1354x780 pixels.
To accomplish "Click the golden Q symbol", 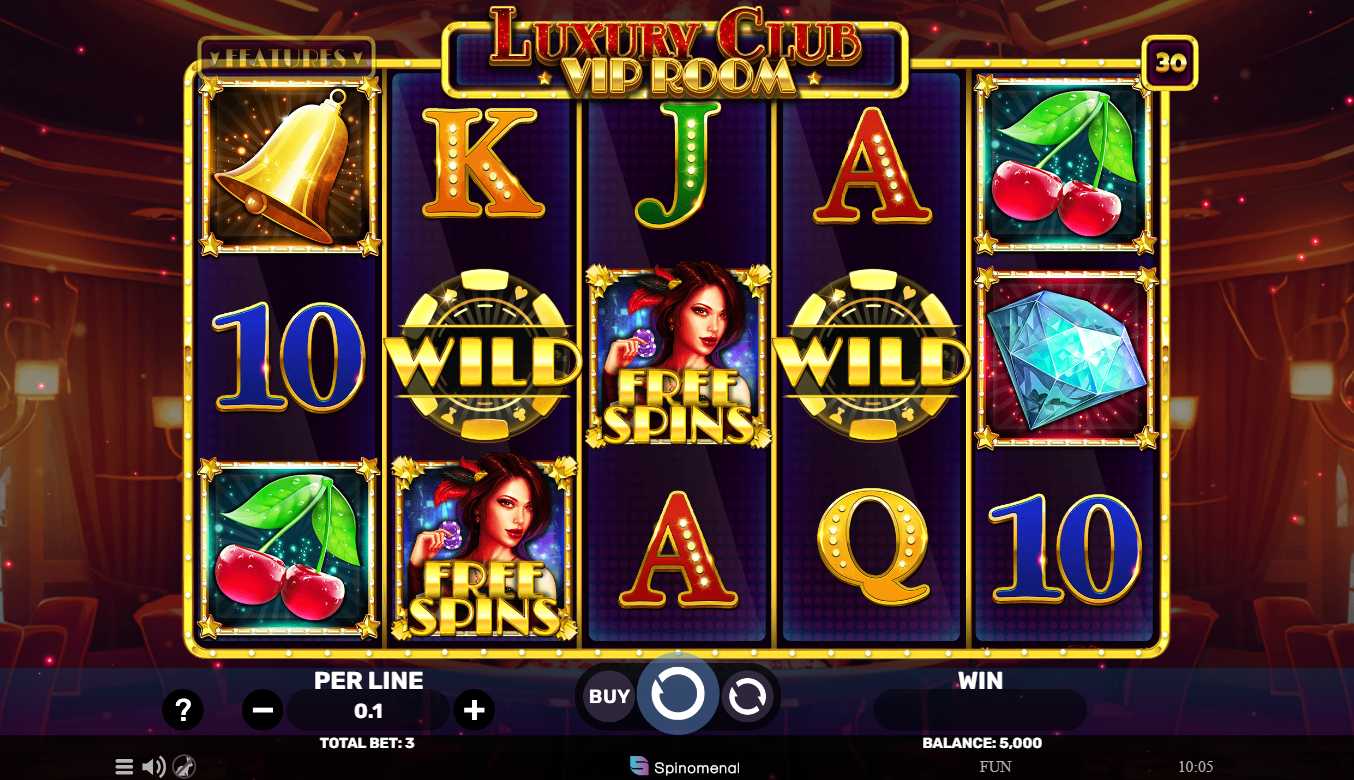I will click(x=872, y=547).
